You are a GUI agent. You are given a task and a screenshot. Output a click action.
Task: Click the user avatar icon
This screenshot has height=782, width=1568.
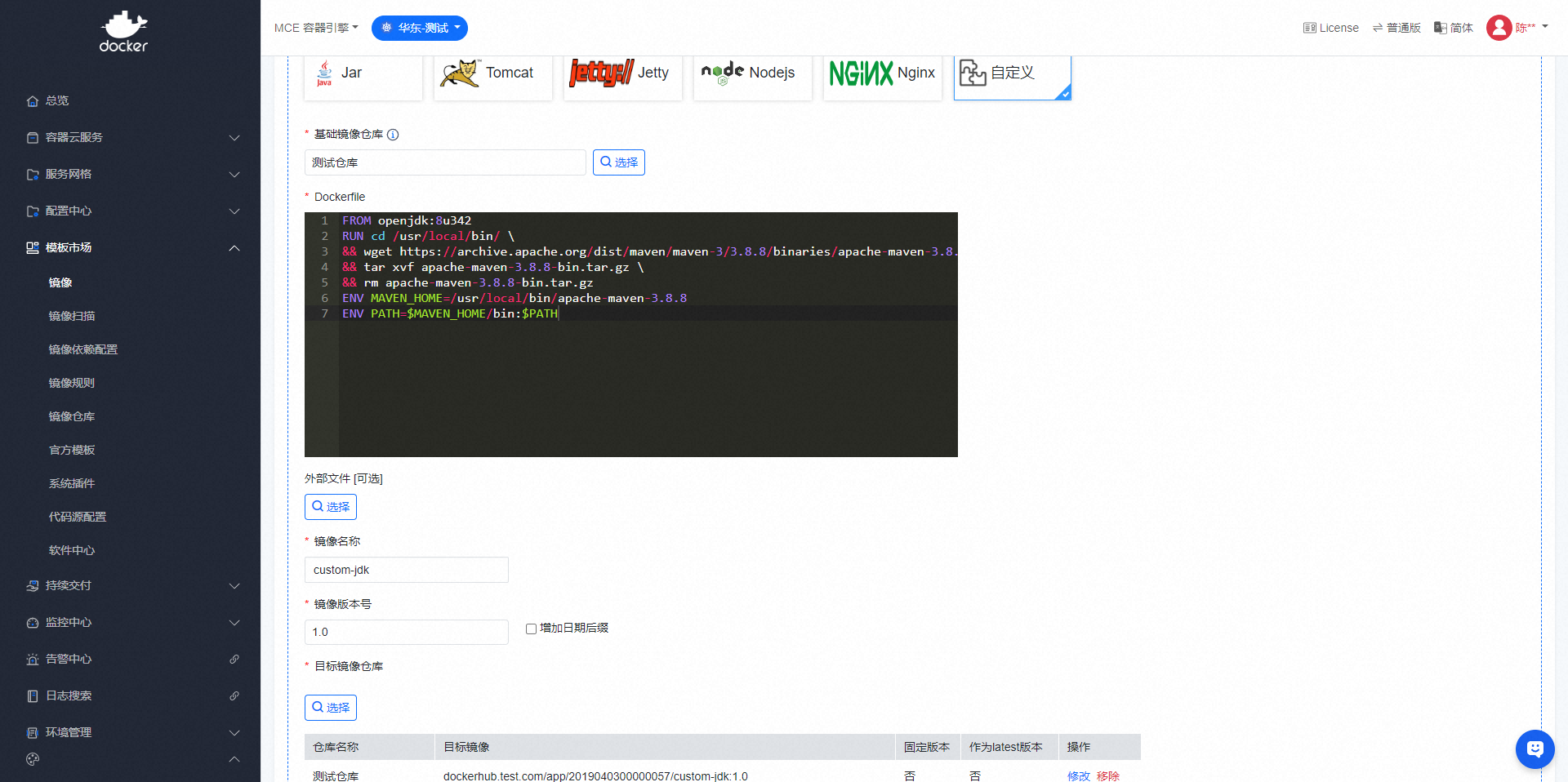pos(1499,28)
